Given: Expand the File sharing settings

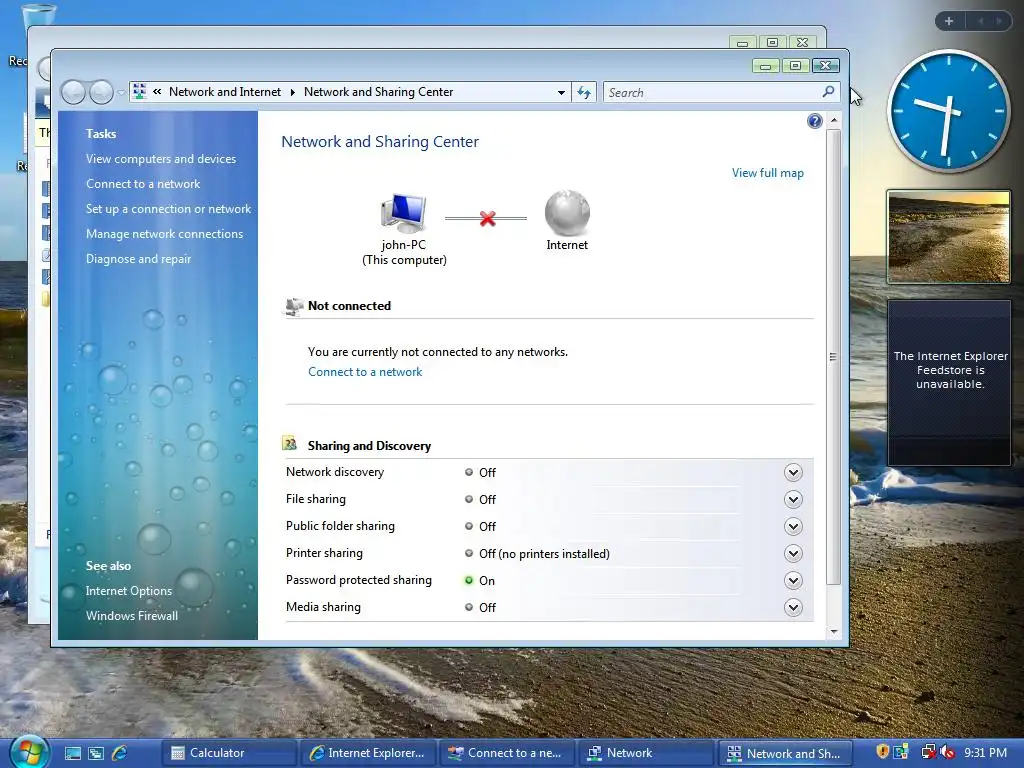Looking at the screenshot, I should pyautogui.click(x=793, y=500).
